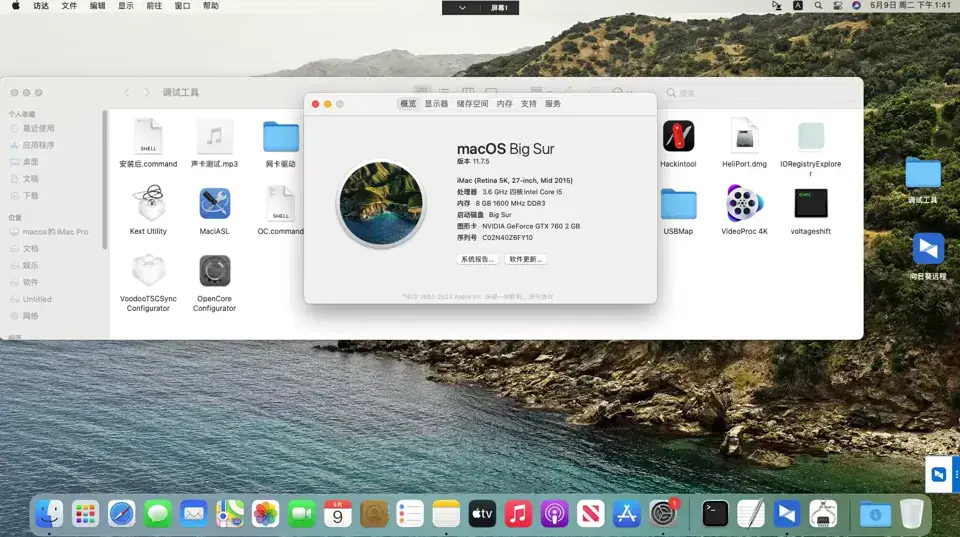
Task: Switch to the 显示器 tab
Action: click(x=436, y=103)
